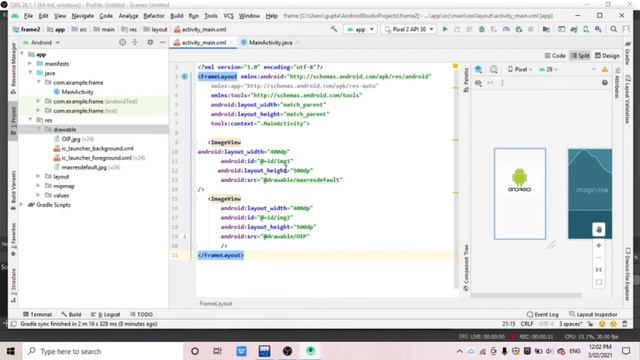Open the API 29 version dropdown

[549, 69]
